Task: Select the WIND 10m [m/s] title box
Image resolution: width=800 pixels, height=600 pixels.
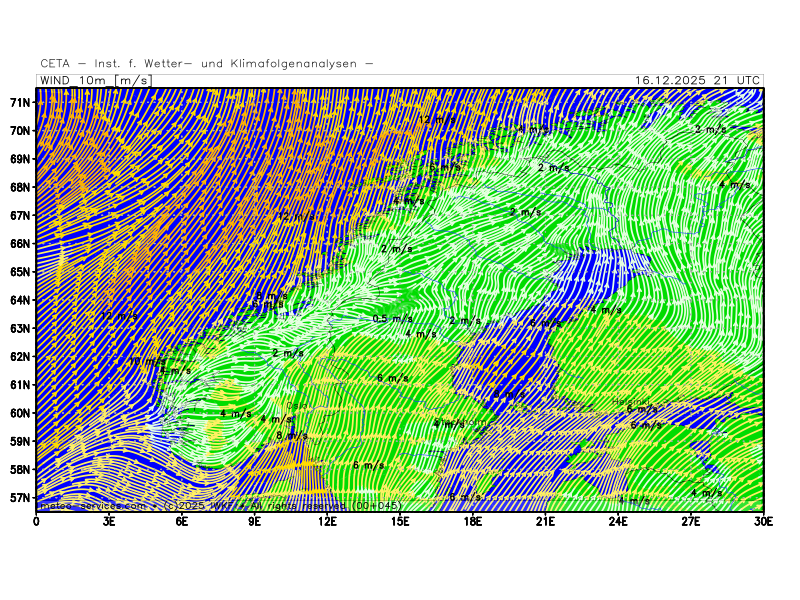Action: 94,80
